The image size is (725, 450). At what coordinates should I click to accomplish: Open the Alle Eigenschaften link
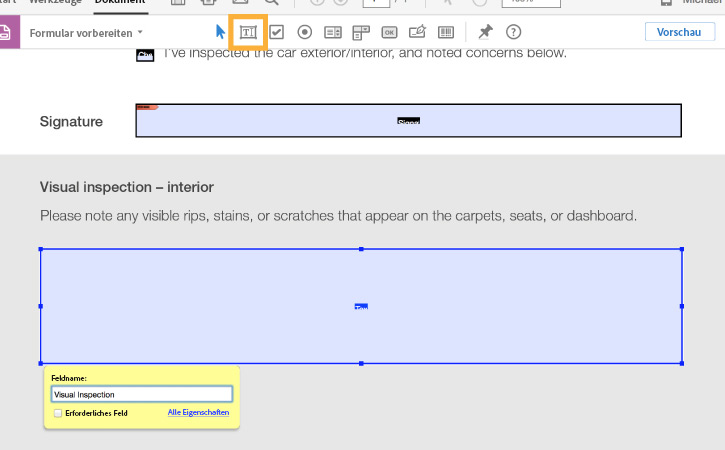(x=198, y=412)
